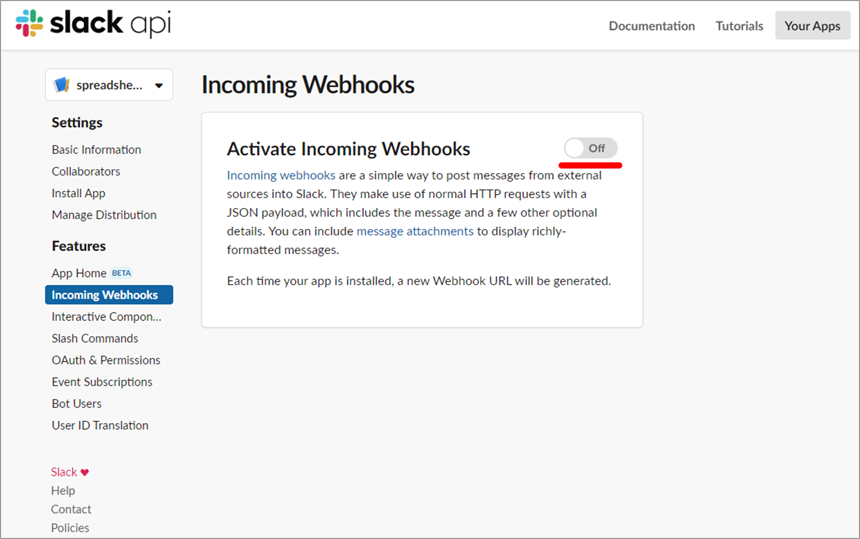Viewport: 860px width, 539px height.
Task: Open Bot Users feature
Action: click(77, 404)
